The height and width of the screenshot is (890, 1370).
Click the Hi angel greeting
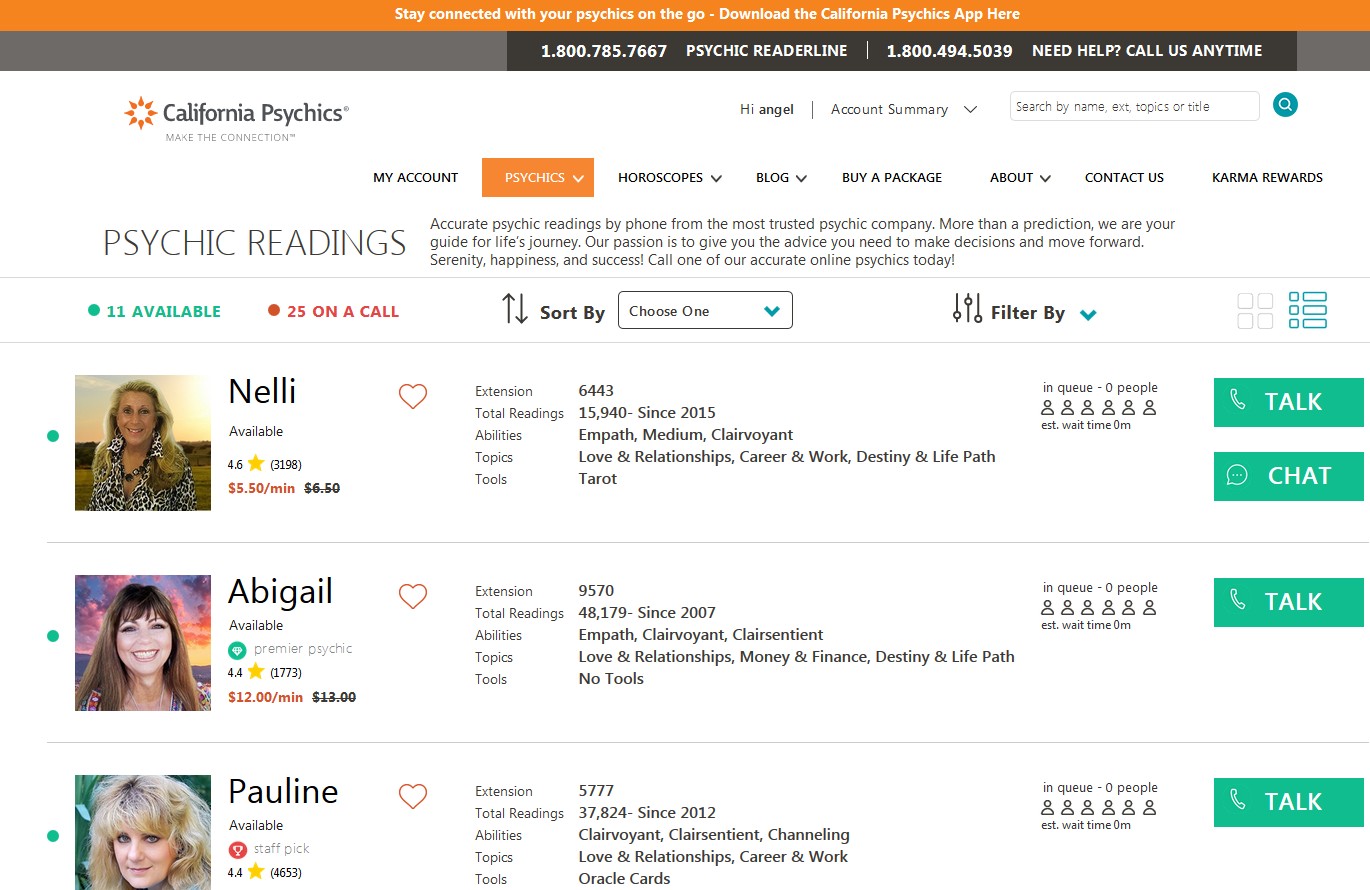[767, 110]
